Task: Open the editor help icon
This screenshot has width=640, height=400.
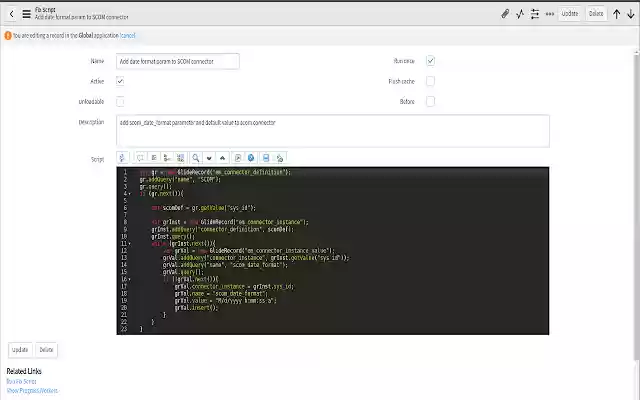Action: [251, 158]
